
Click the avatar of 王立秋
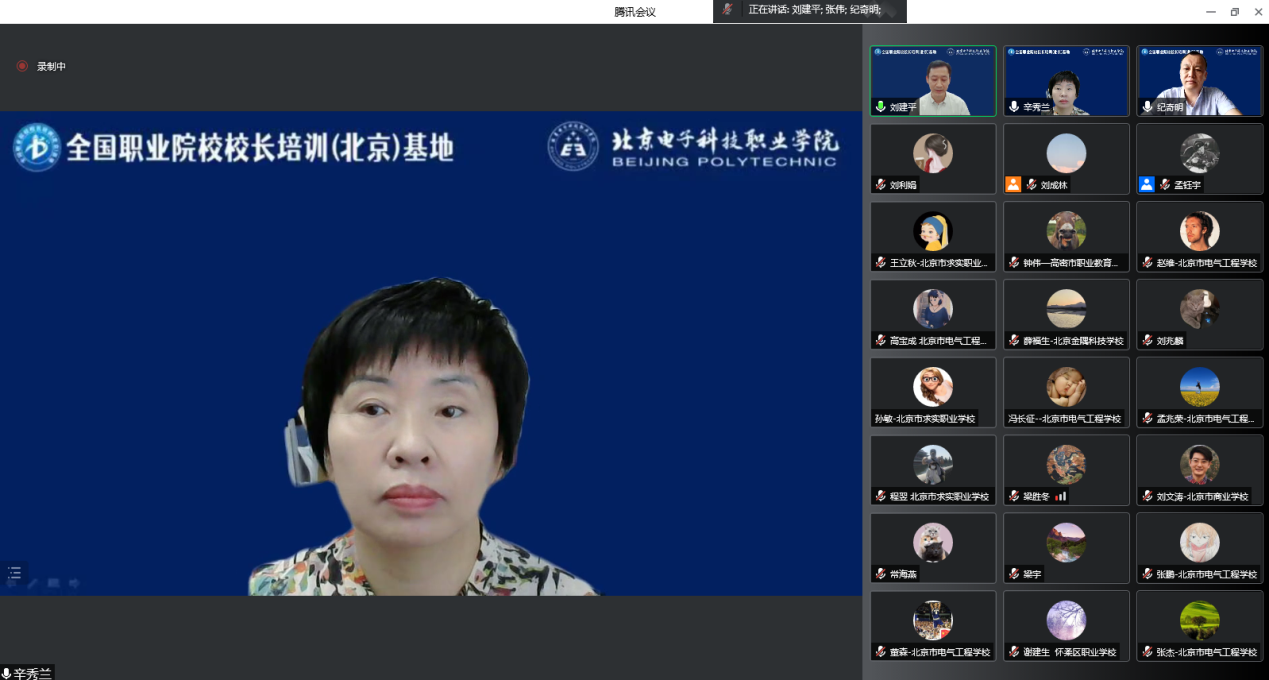[x=933, y=231]
